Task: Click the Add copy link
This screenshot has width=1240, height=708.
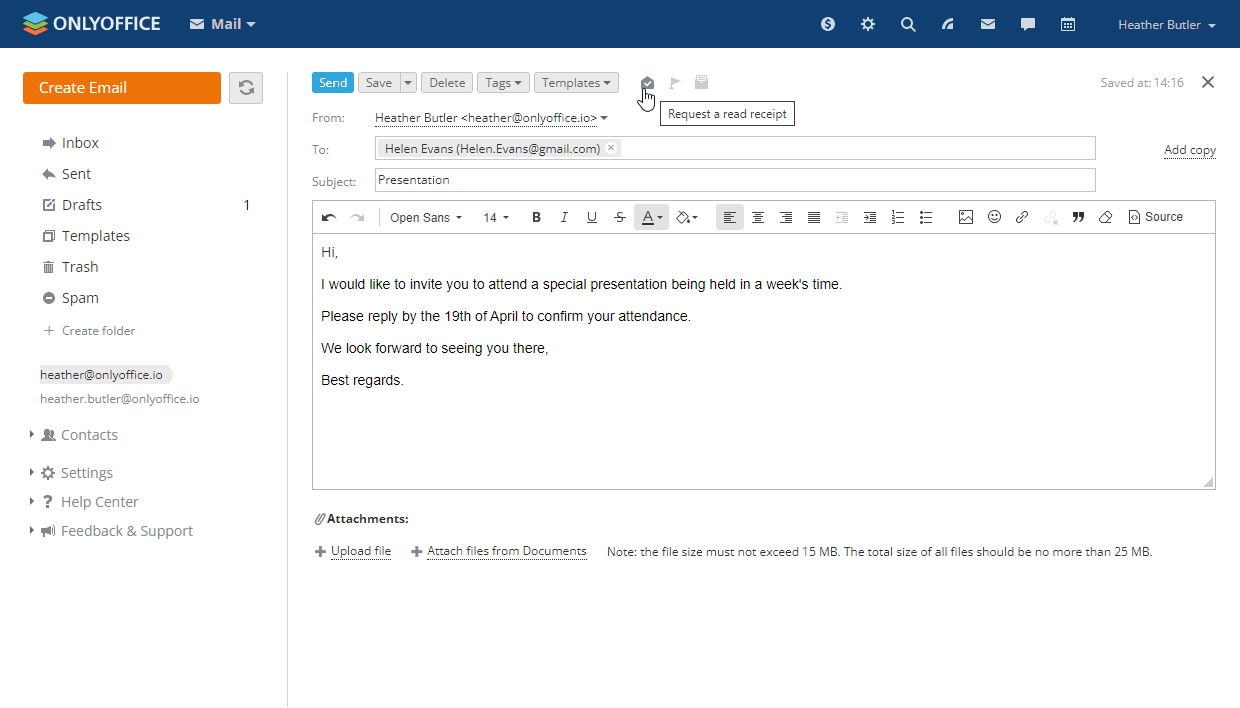Action: pos(1190,150)
